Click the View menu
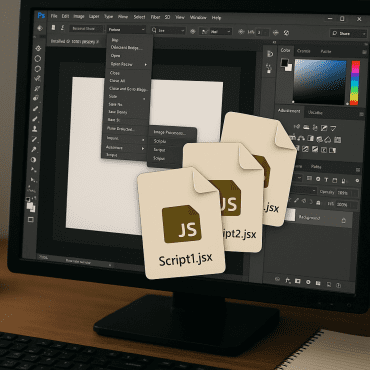370x370 pixels. [180, 17]
